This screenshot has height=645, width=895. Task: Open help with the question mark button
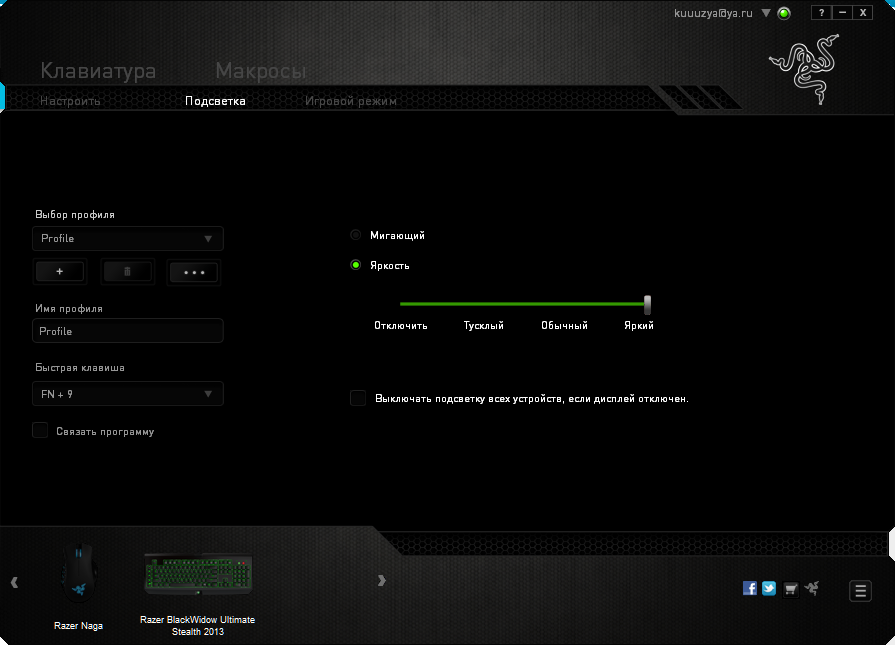click(x=821, y=13)
